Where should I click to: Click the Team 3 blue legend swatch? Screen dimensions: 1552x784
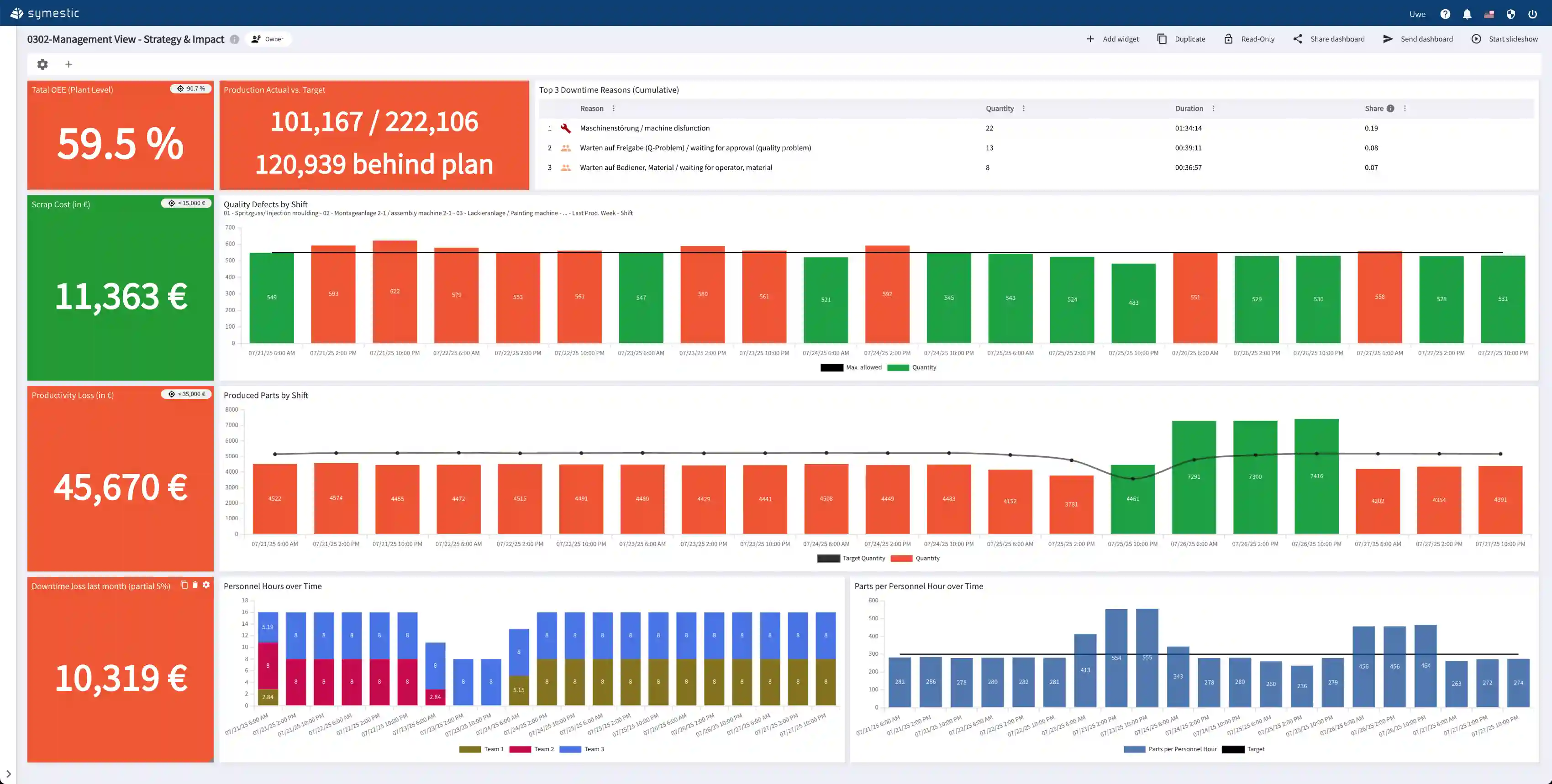[x=570, y=749]
